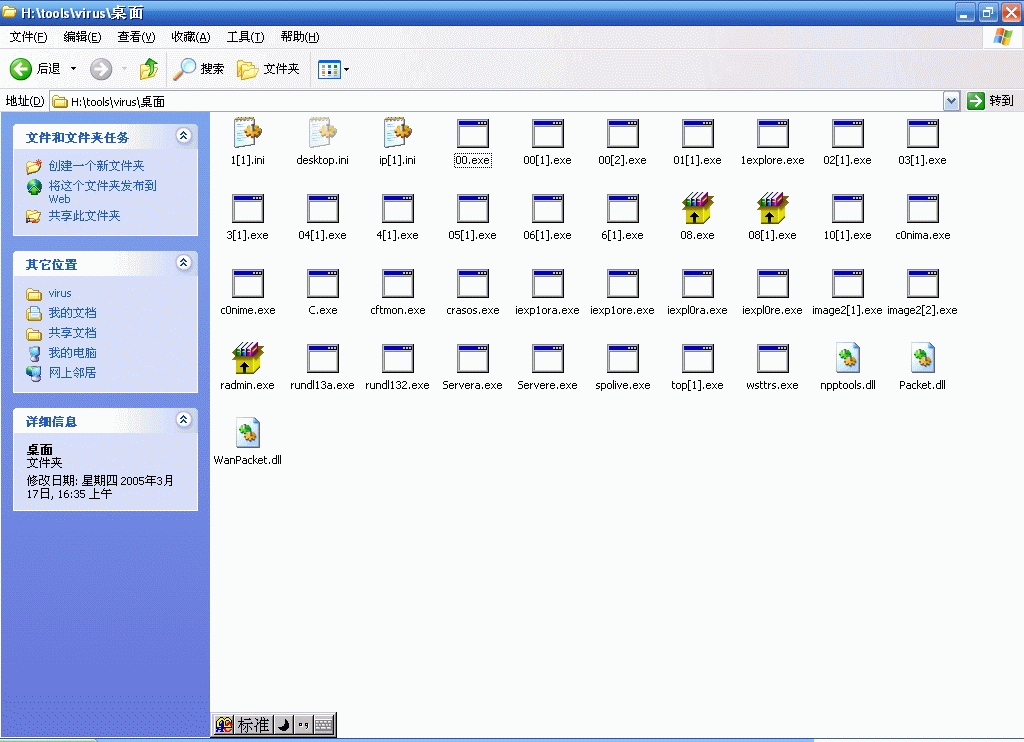
Task: Click the 转到 Go button
Action: (991, 101)
